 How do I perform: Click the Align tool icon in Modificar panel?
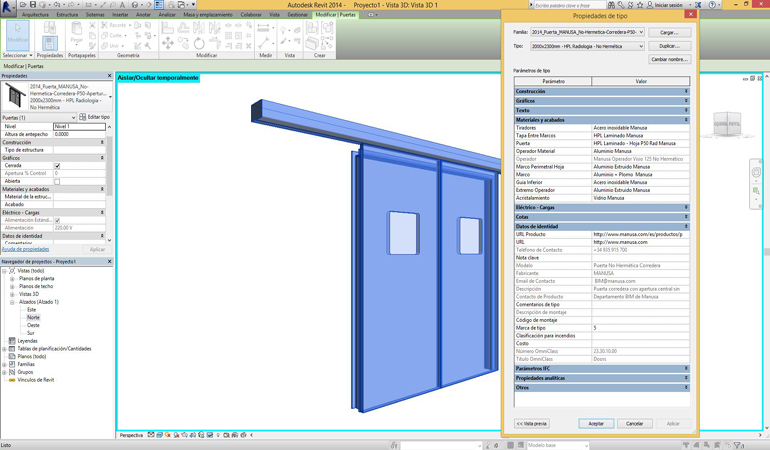(167, 28)
